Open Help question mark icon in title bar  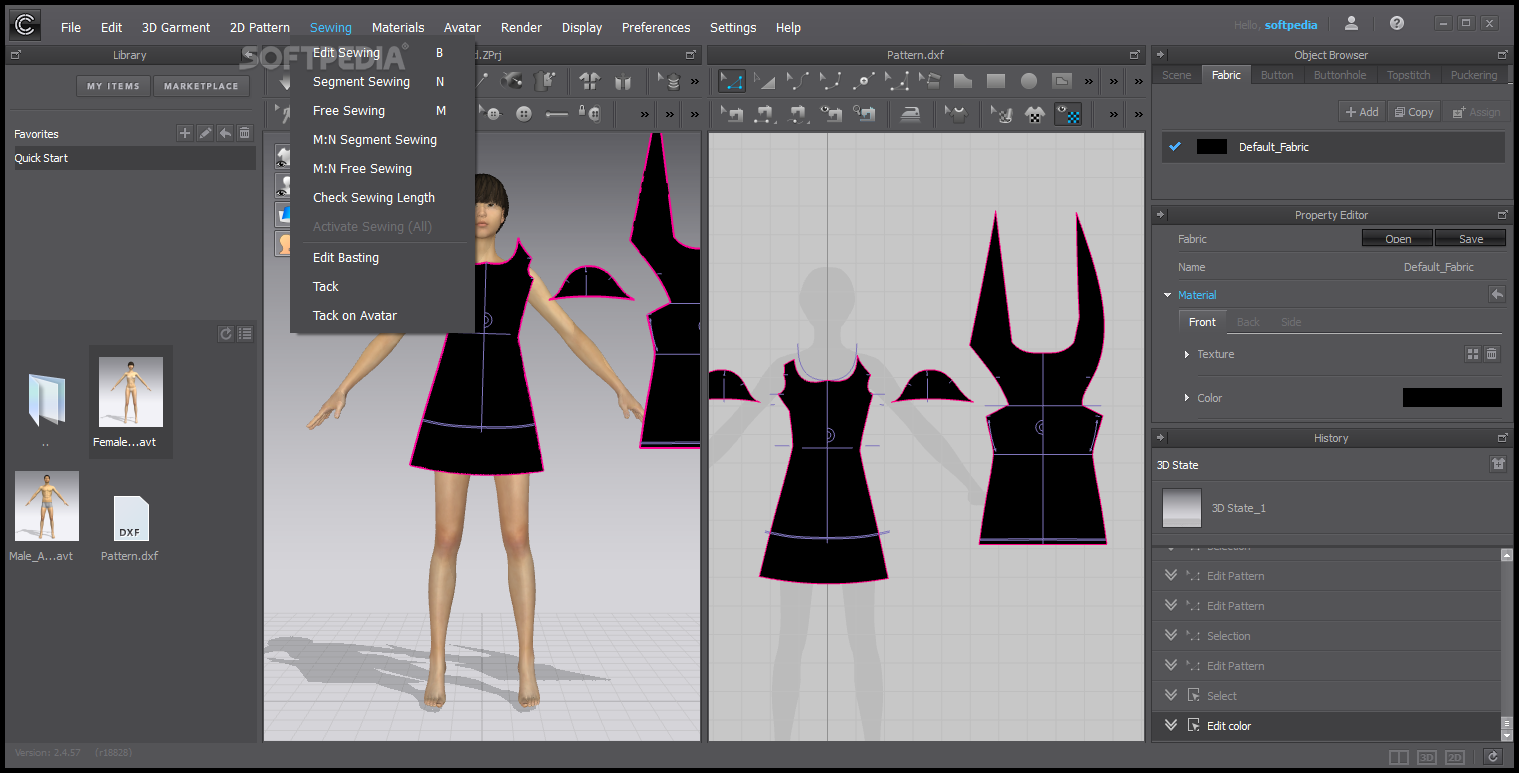[x=1397, y=23]
